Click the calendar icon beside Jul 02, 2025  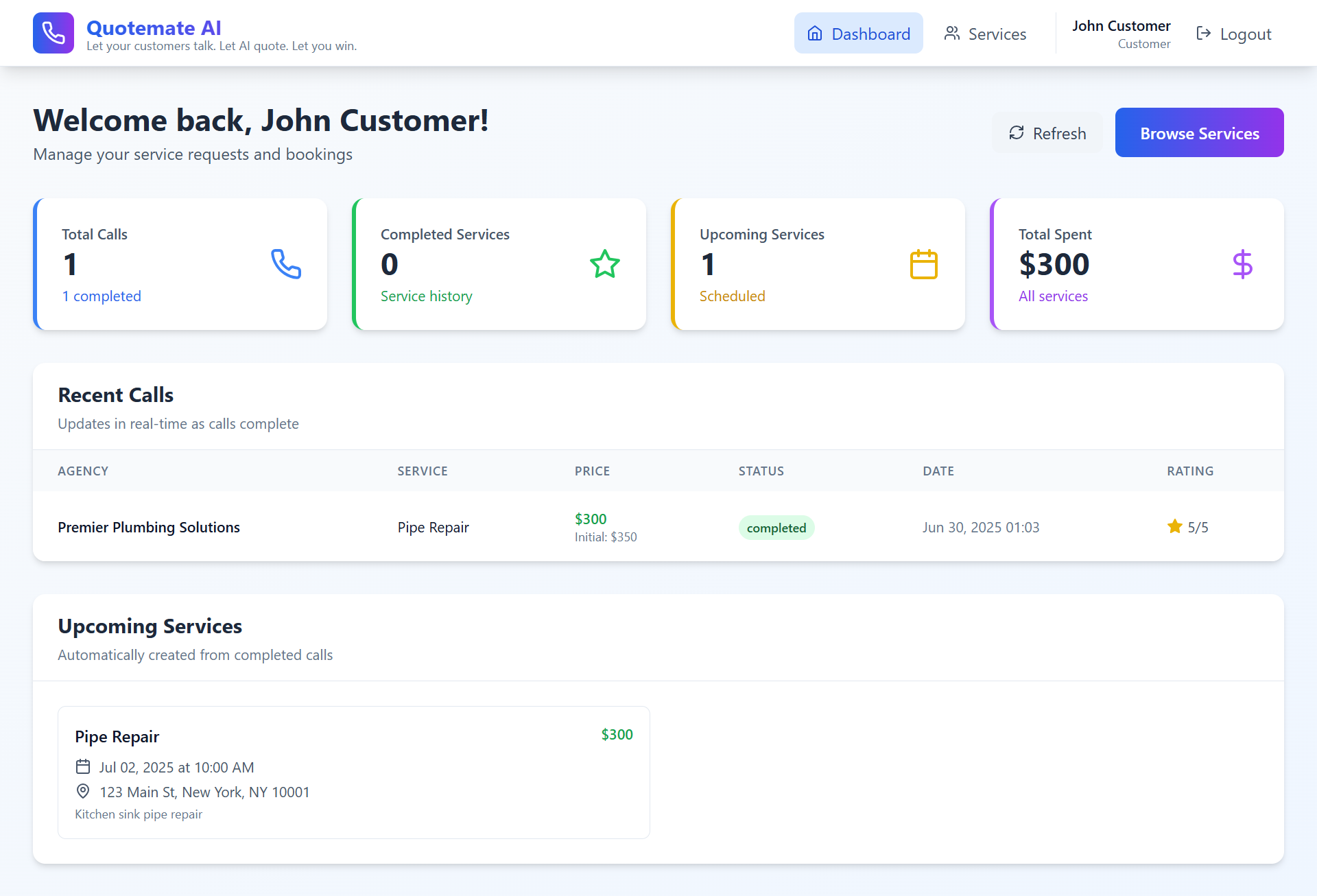pos(83,766)
